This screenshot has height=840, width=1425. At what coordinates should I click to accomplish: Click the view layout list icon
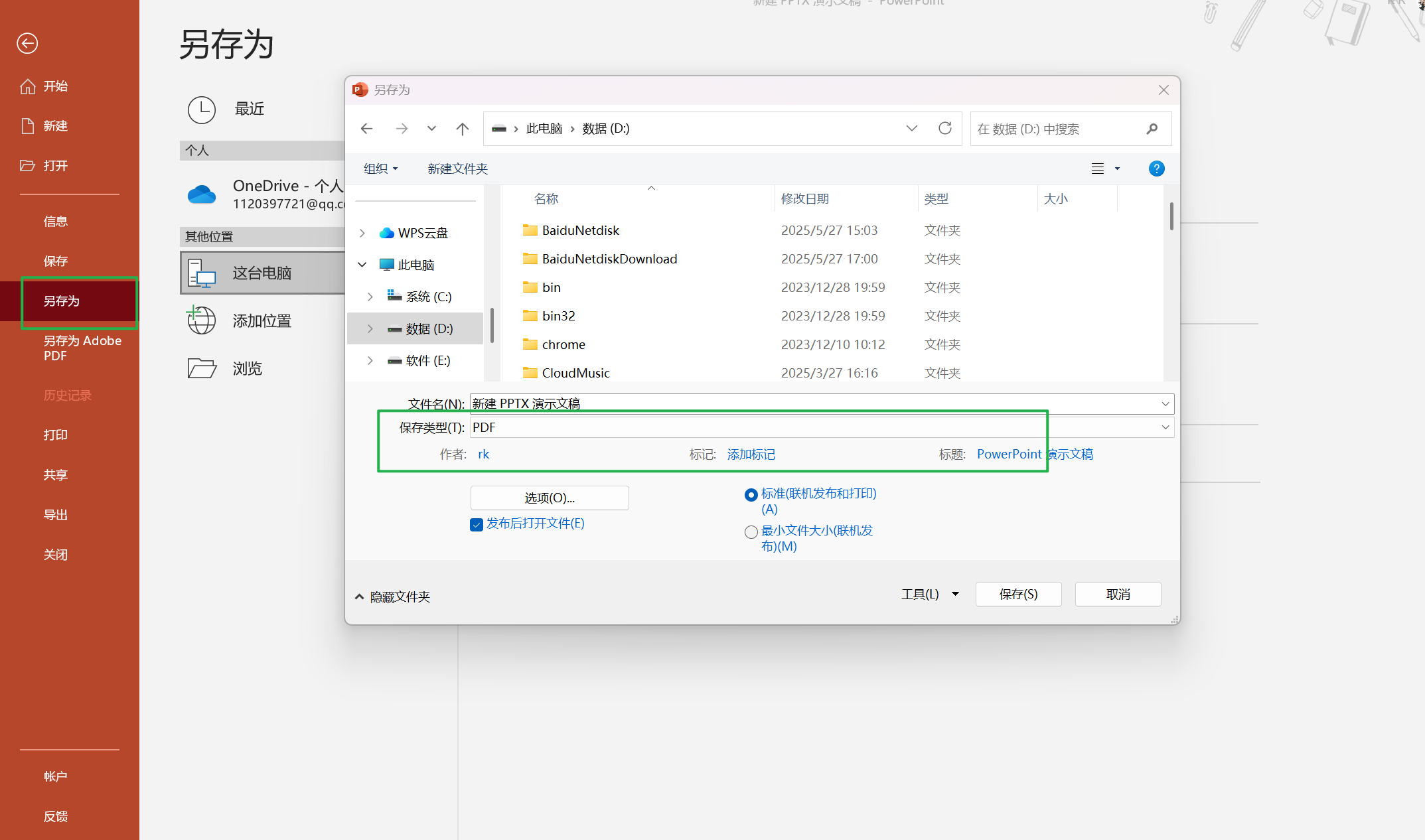click(x=1098, y=169)
